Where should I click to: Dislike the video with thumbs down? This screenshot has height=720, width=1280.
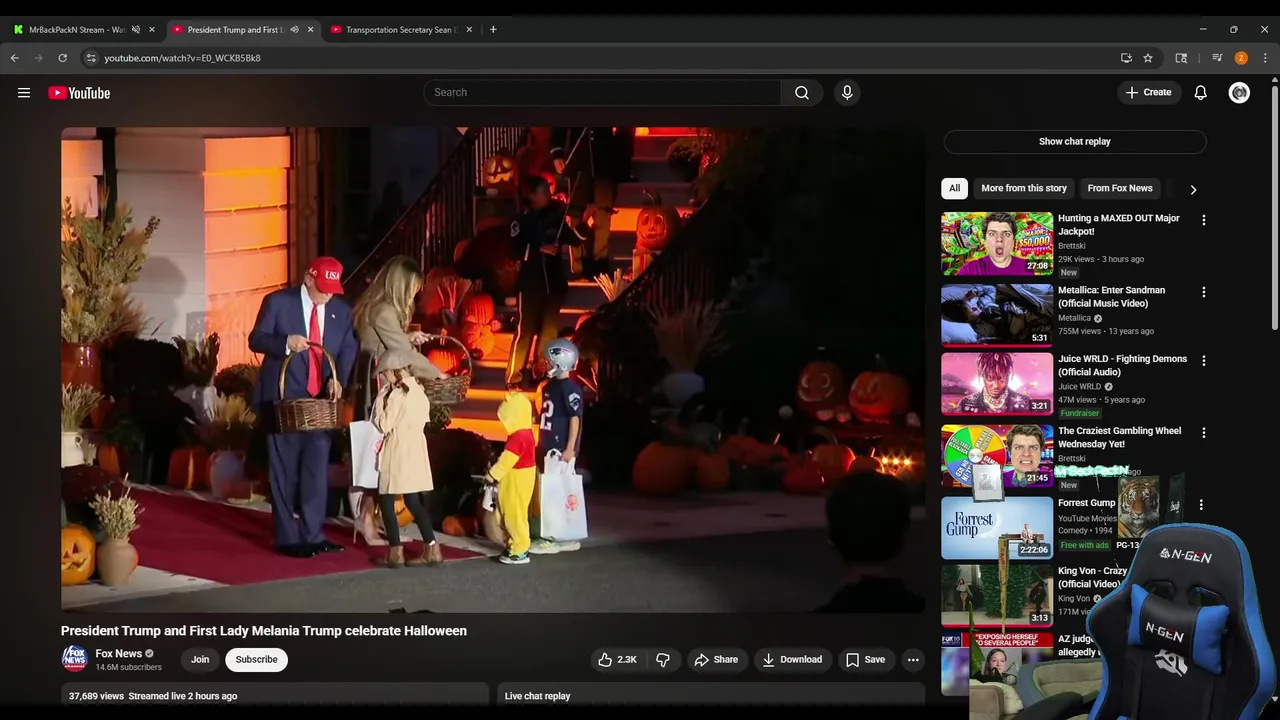click(663, 659)
